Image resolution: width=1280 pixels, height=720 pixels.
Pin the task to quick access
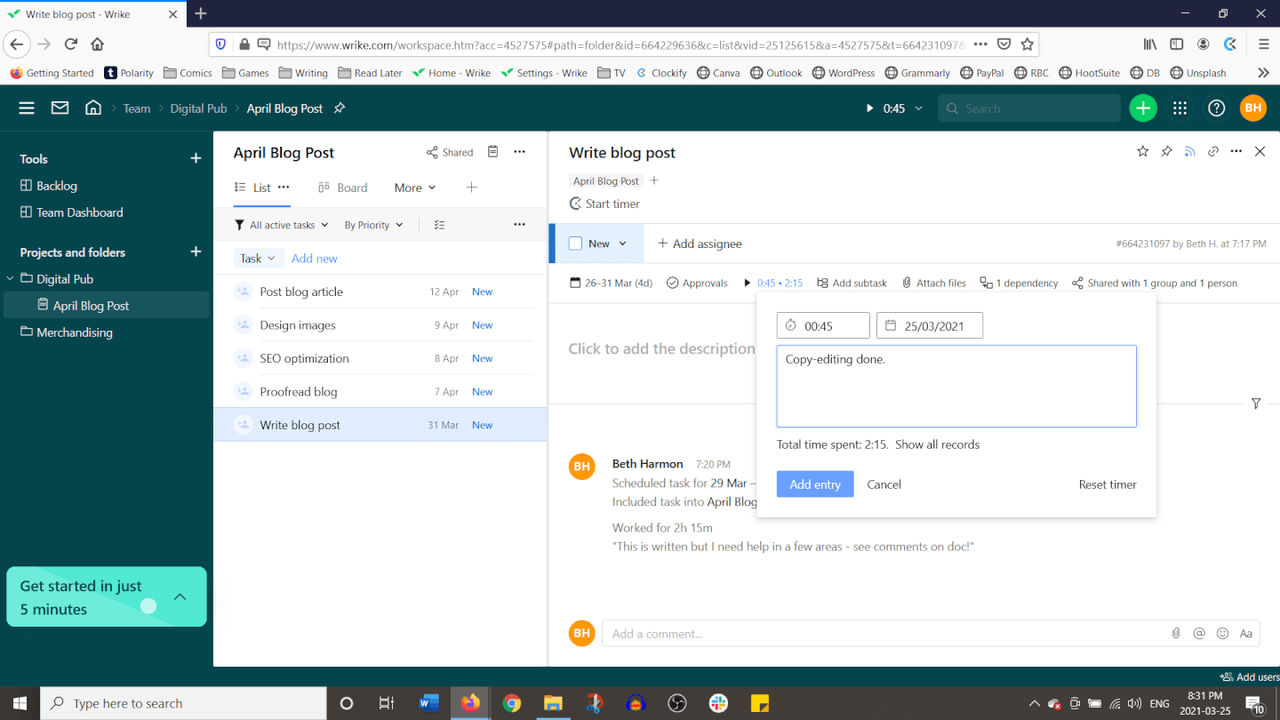(1166, 151)
